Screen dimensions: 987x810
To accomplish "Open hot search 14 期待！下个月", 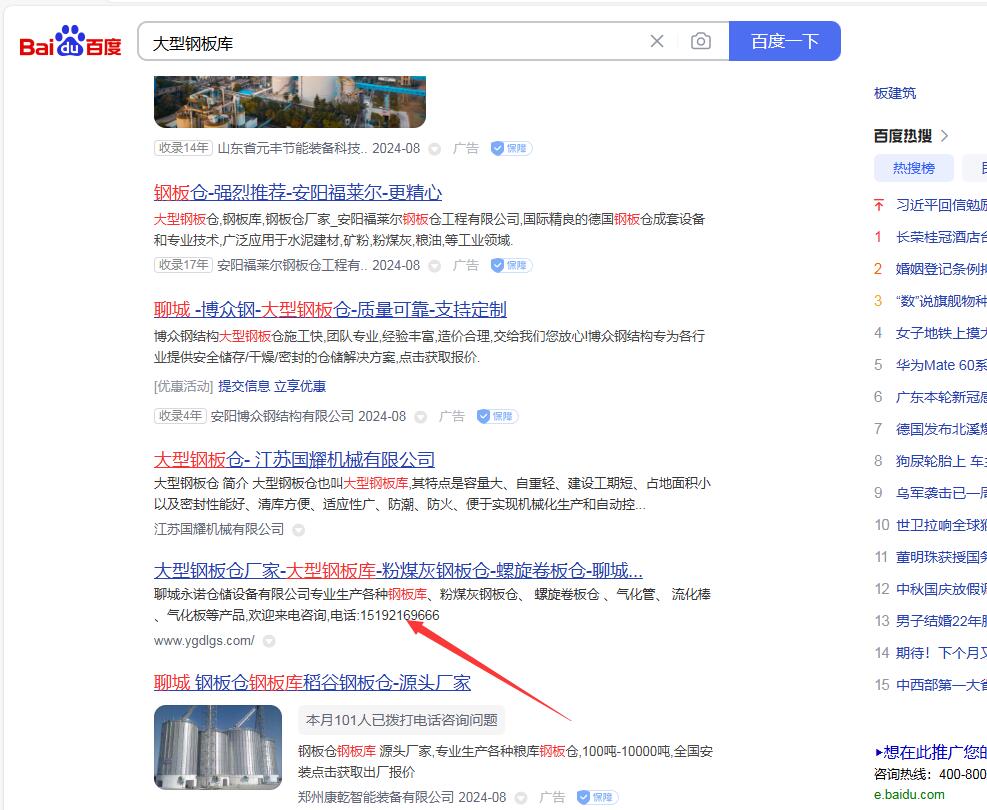I will [x=941, y=653].
